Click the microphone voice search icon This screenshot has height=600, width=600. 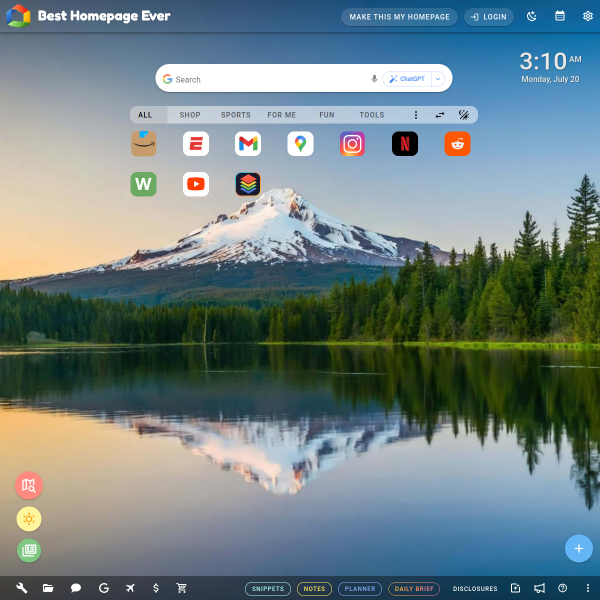pos(374,79)
